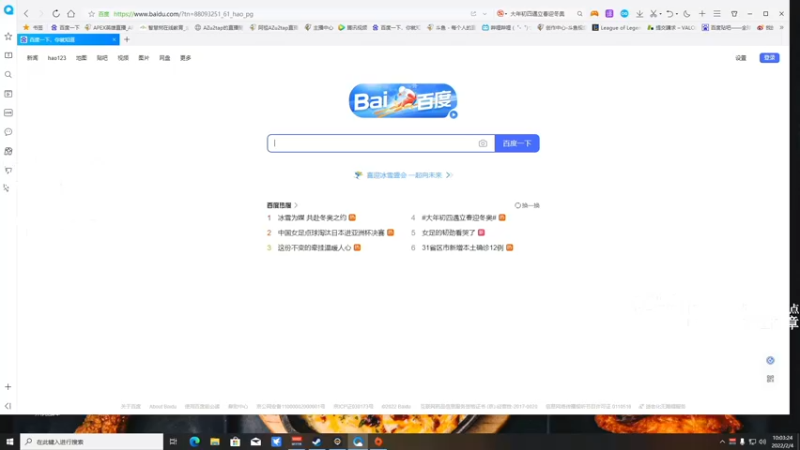Open hao123 in Baidu nav

[x=57, y=58]
